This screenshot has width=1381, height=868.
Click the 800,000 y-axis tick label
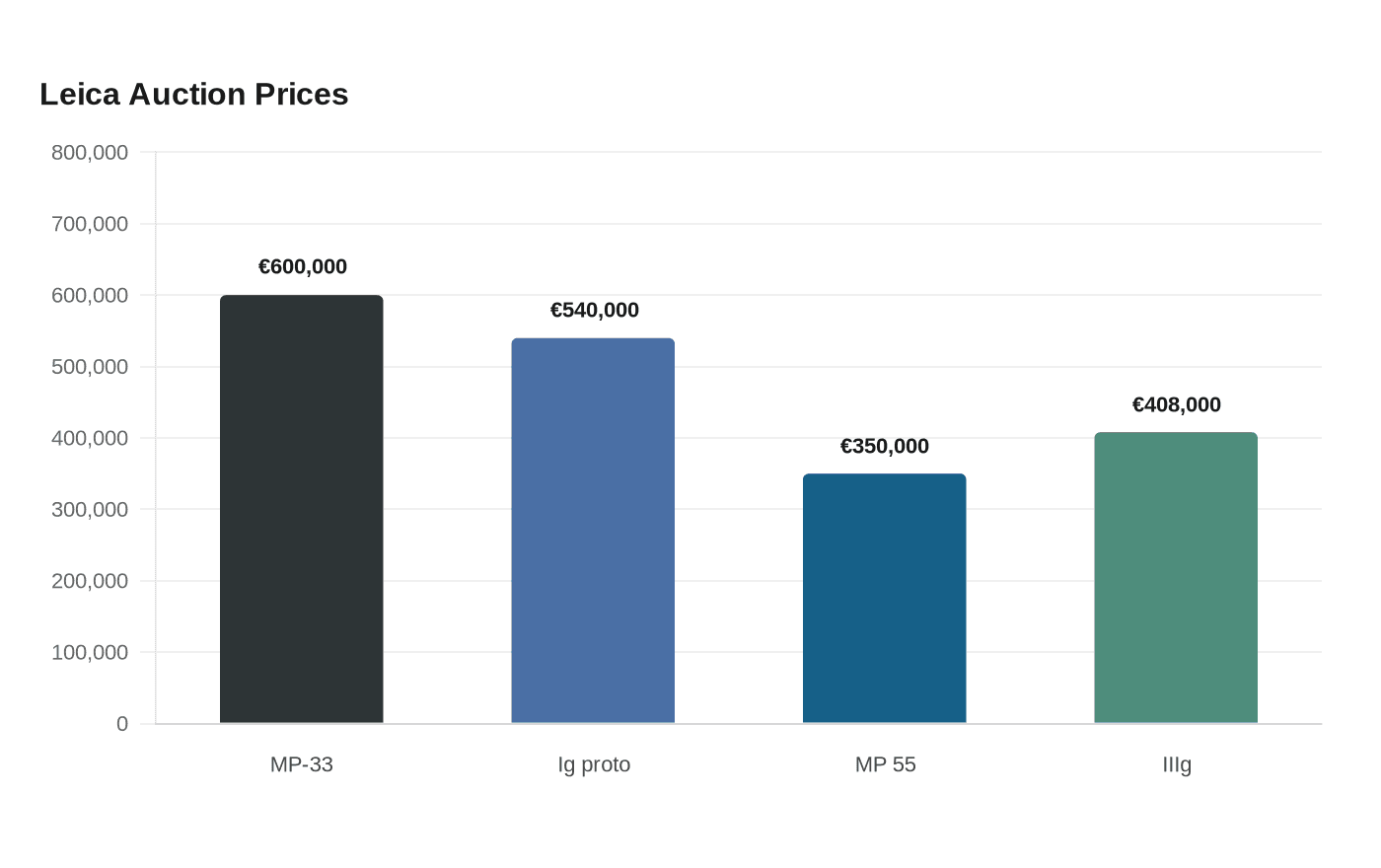point(90,153)
